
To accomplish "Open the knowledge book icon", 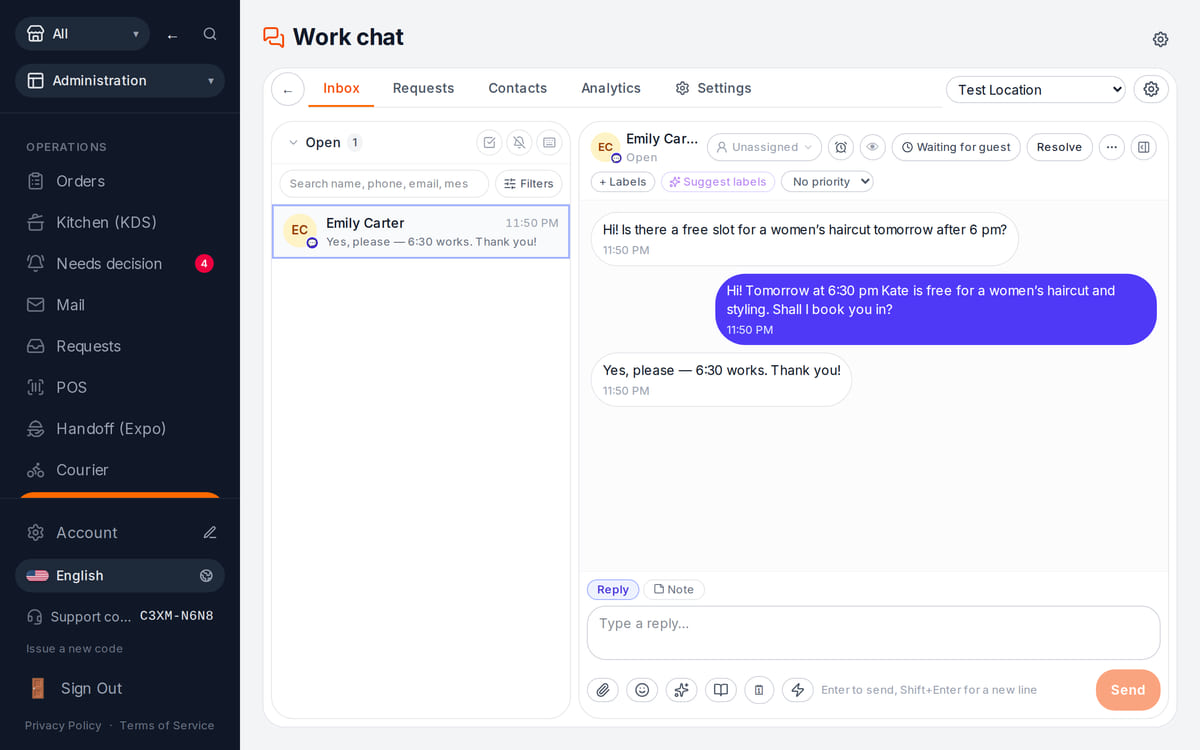I will [720, 690].
